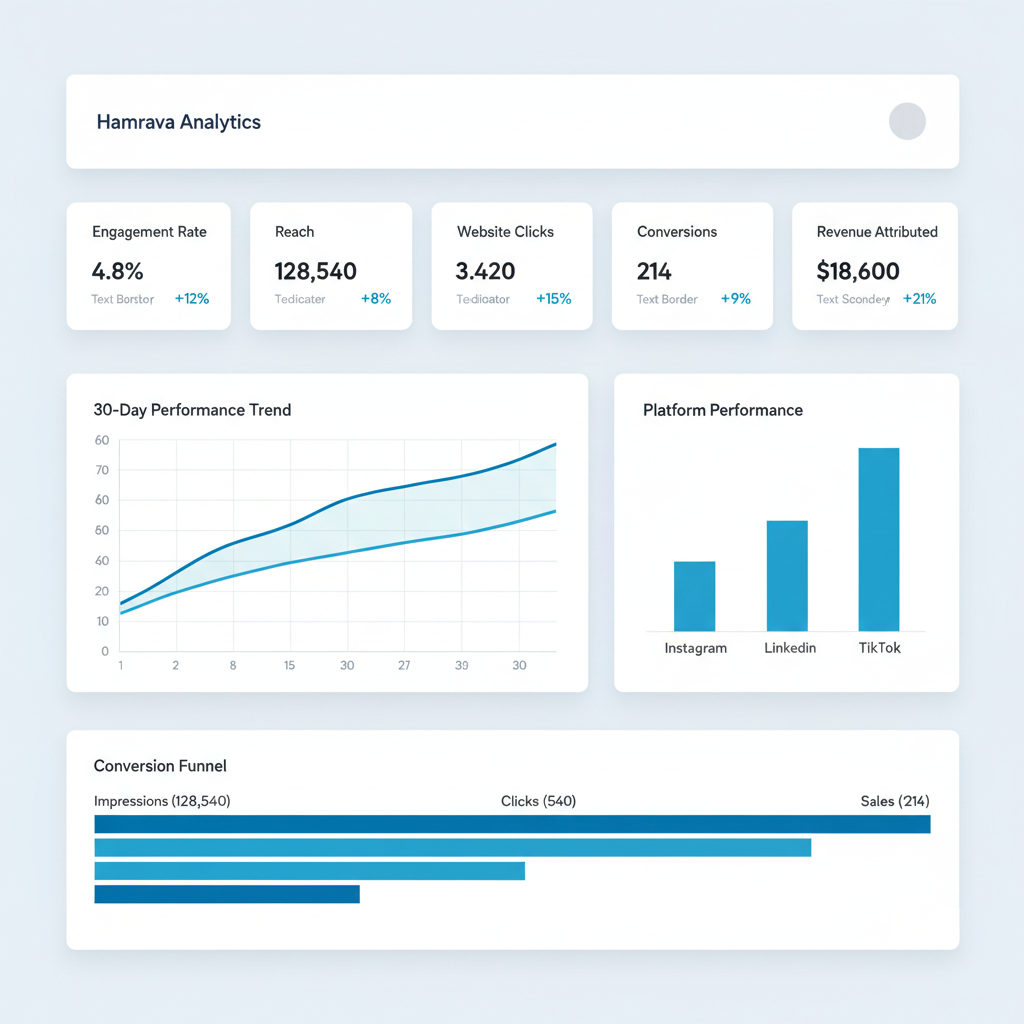
Task: Expand the Platform Performance panel
Action: pyautogui.click(x=786, y=531)
